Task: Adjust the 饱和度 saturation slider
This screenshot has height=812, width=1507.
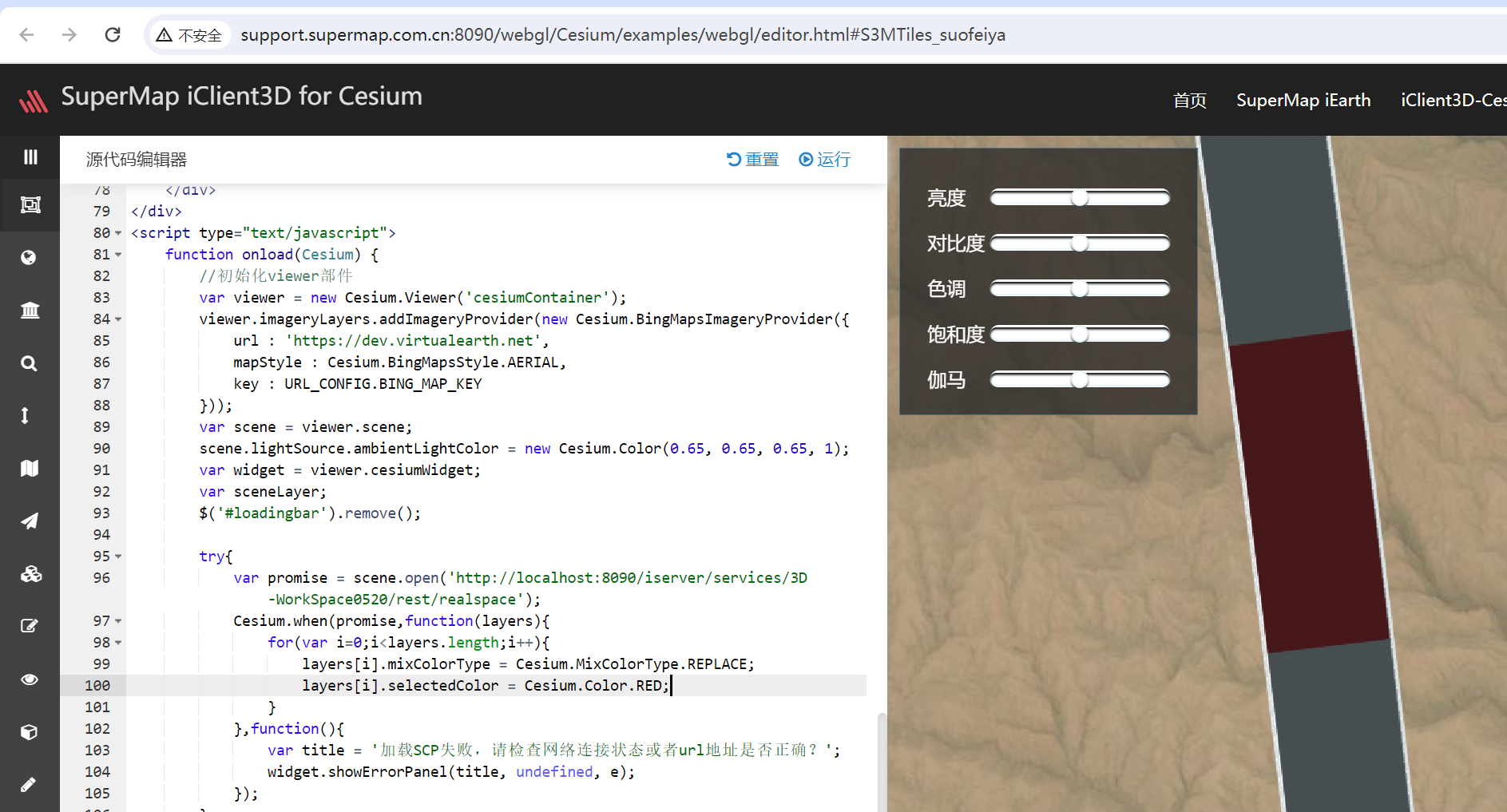Action: 1080,334
